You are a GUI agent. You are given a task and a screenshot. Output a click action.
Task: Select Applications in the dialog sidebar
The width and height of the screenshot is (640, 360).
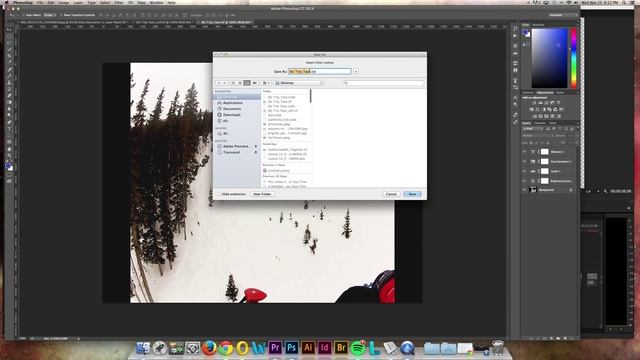click(233, 103)
